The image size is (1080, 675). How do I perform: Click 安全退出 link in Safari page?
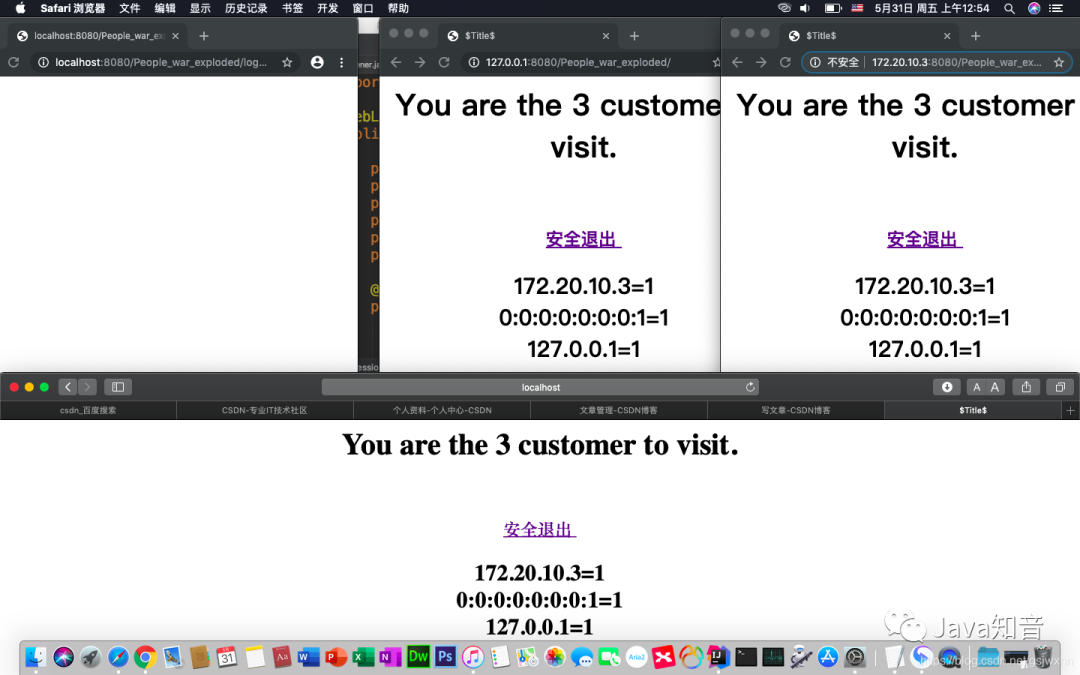(x=539, y=530)
